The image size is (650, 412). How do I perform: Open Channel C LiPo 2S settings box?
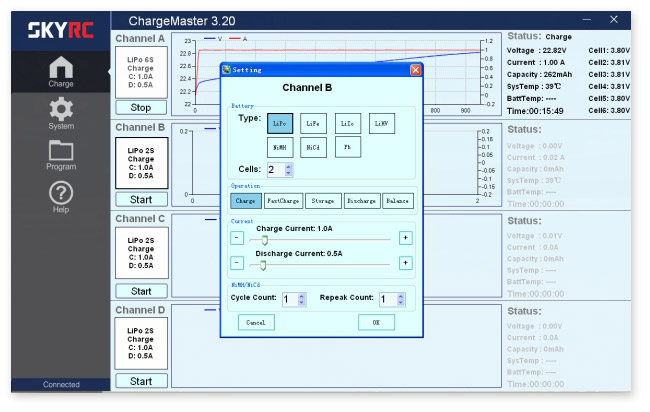pos(141,253)
